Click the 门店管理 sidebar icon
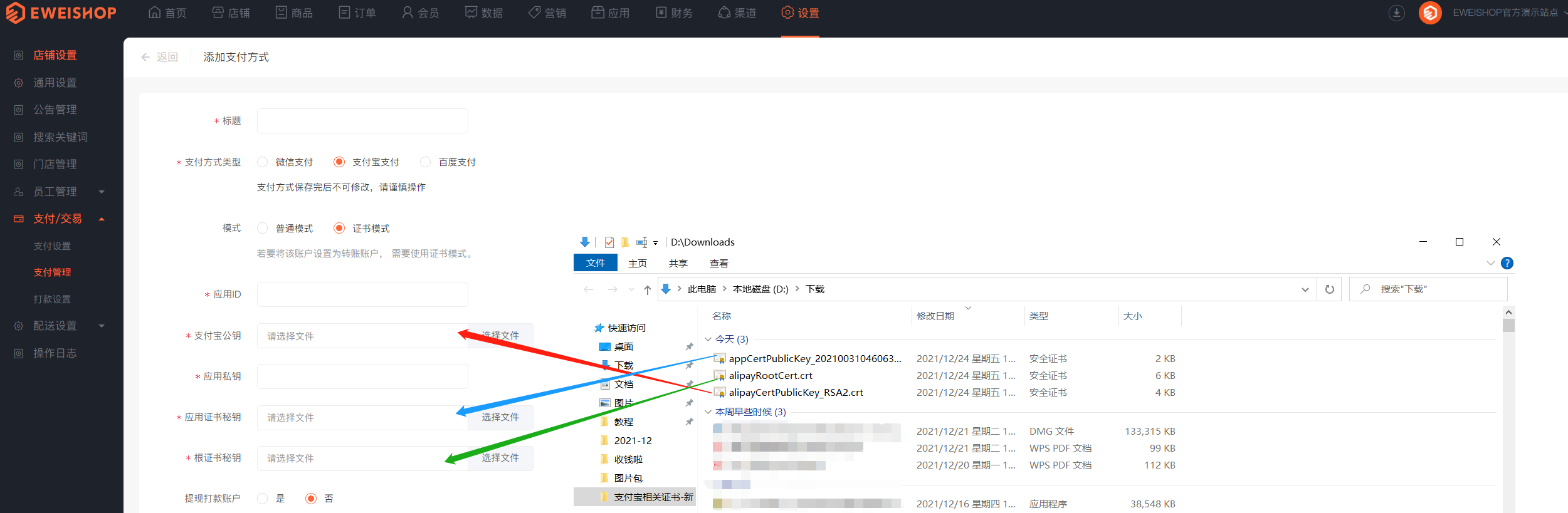This screenshot has width=1568, height=513. tap(19, 164)
